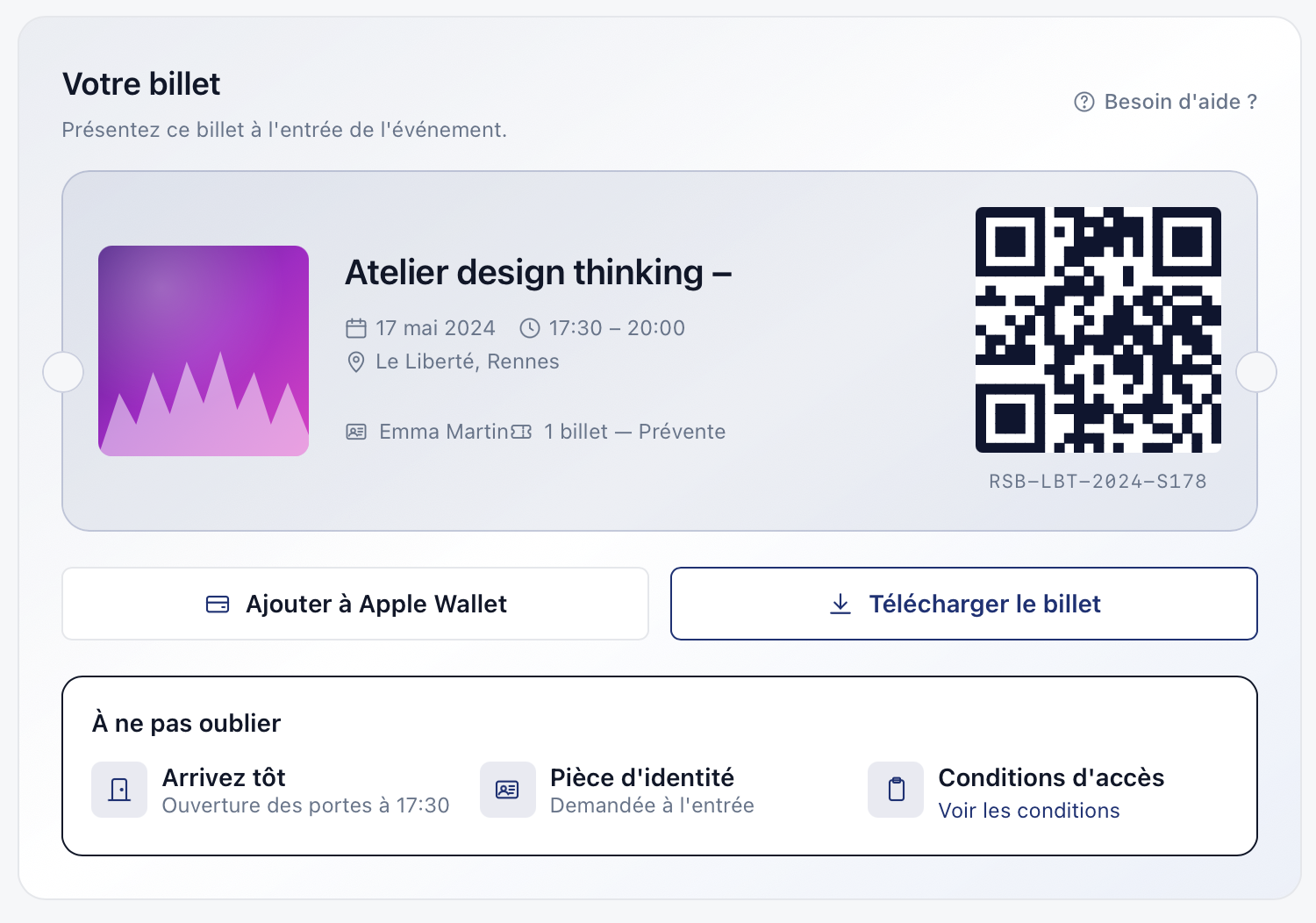The image size is (1316, 923).
Task: Add the ticket to Apple Wallet
Action: (x=355, y=604)
